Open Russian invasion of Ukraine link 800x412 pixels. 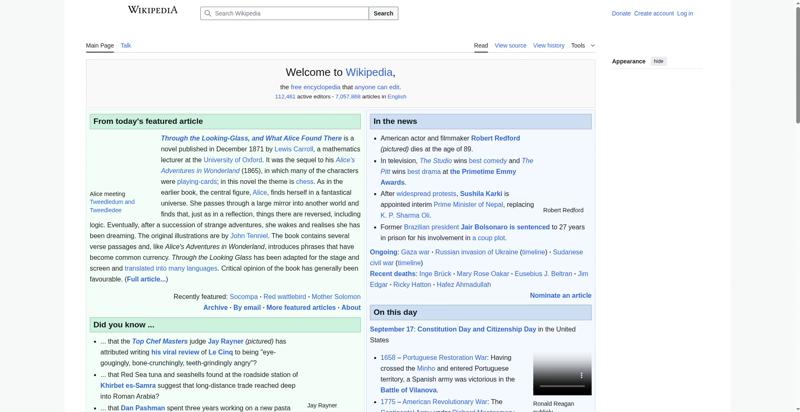477,252
